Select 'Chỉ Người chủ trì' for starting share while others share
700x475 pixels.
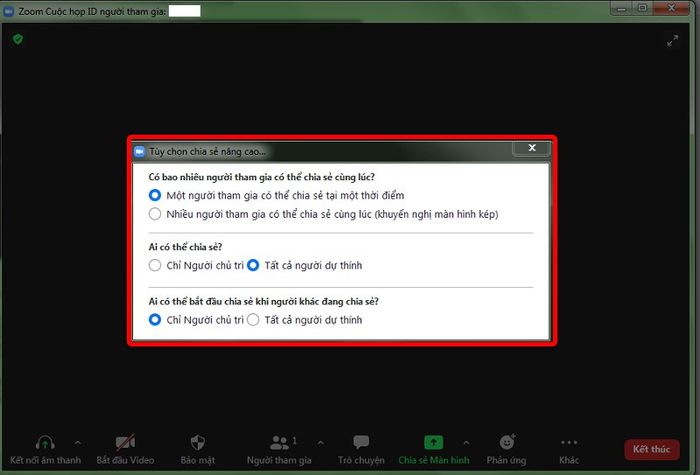[x=154, y=320]
